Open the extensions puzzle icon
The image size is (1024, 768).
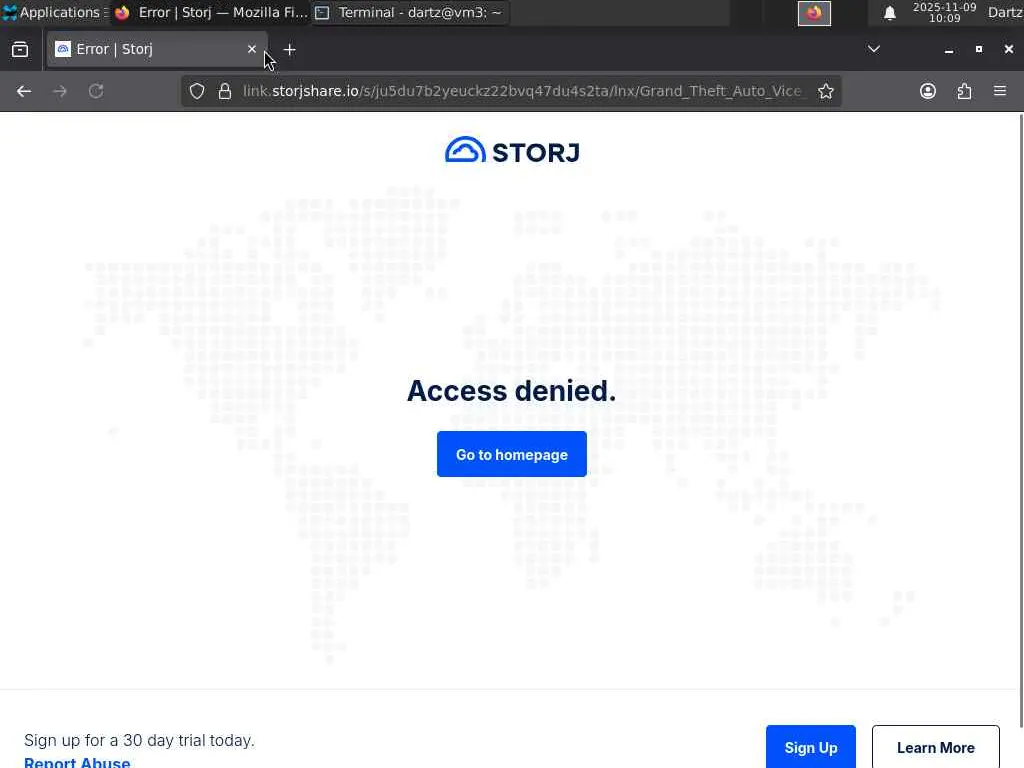click(965, 91)
